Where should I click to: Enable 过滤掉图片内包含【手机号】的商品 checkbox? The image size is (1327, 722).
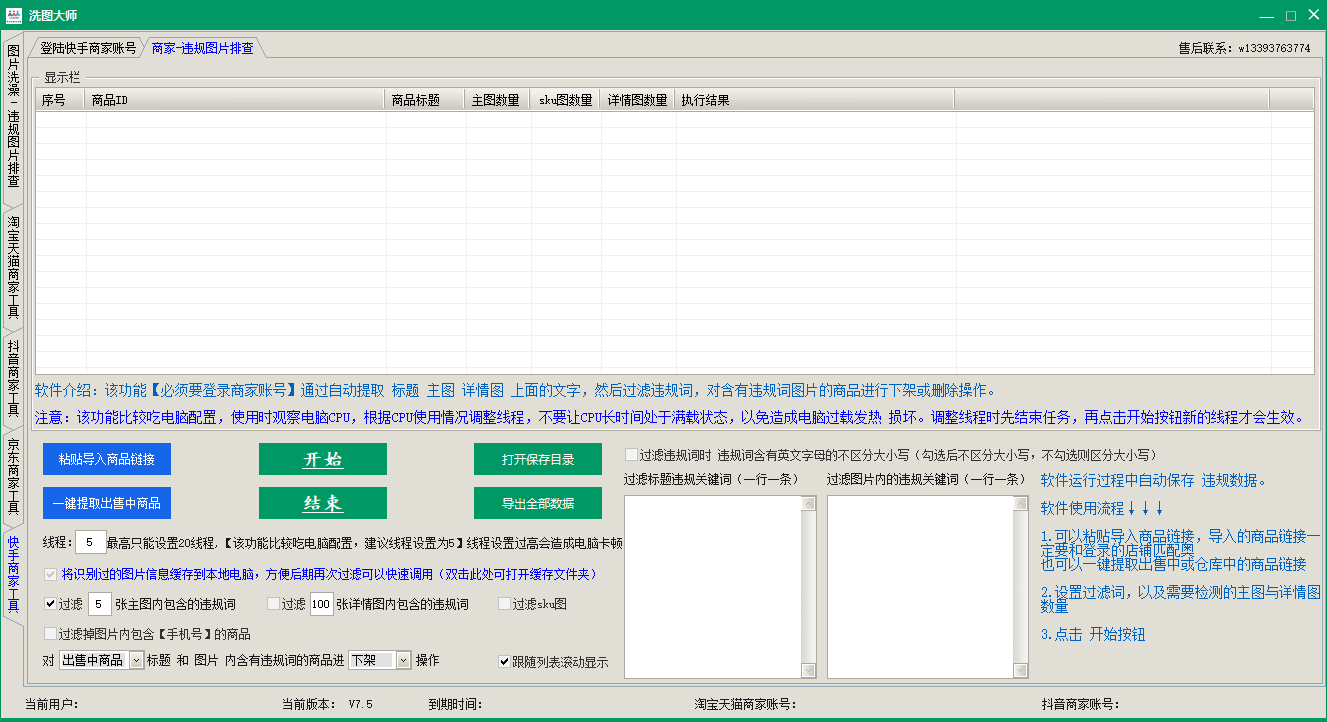tap(51, 634)
